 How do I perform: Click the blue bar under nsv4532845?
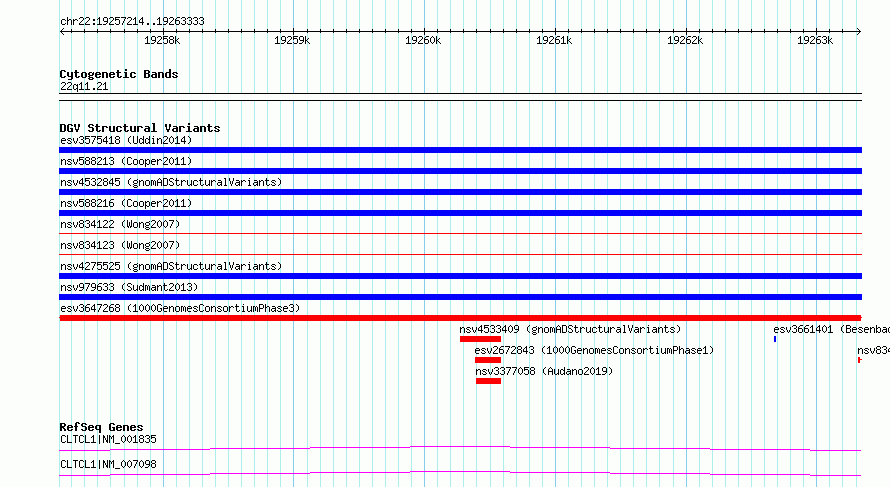[x=460, y=192]
